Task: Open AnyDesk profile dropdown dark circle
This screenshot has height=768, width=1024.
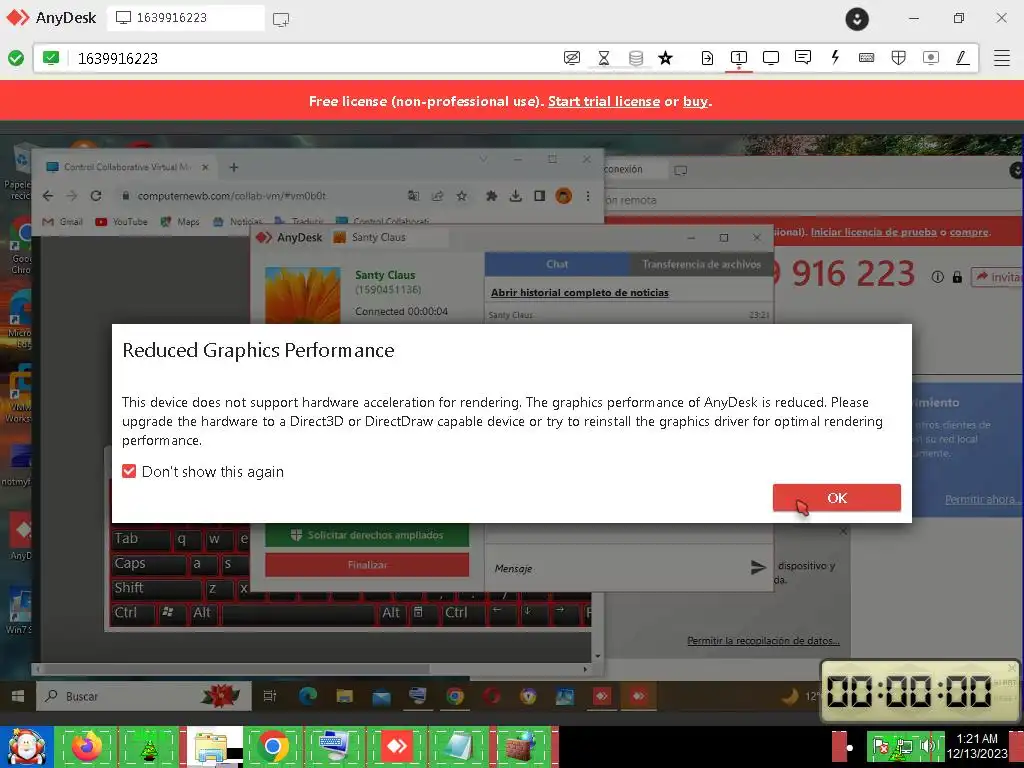Action: (857, 18)
